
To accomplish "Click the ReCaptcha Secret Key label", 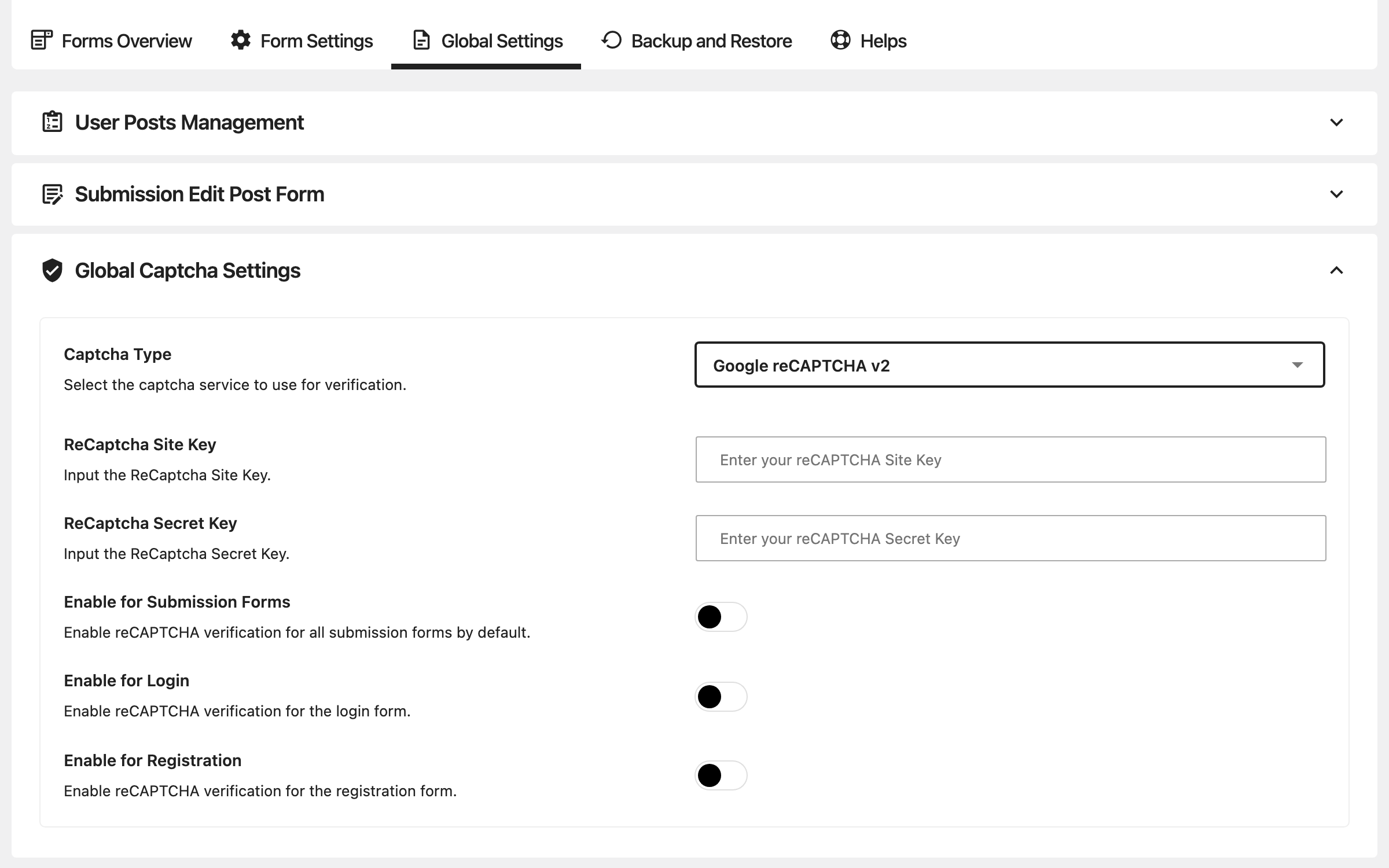I will click(x=150, y=523).
